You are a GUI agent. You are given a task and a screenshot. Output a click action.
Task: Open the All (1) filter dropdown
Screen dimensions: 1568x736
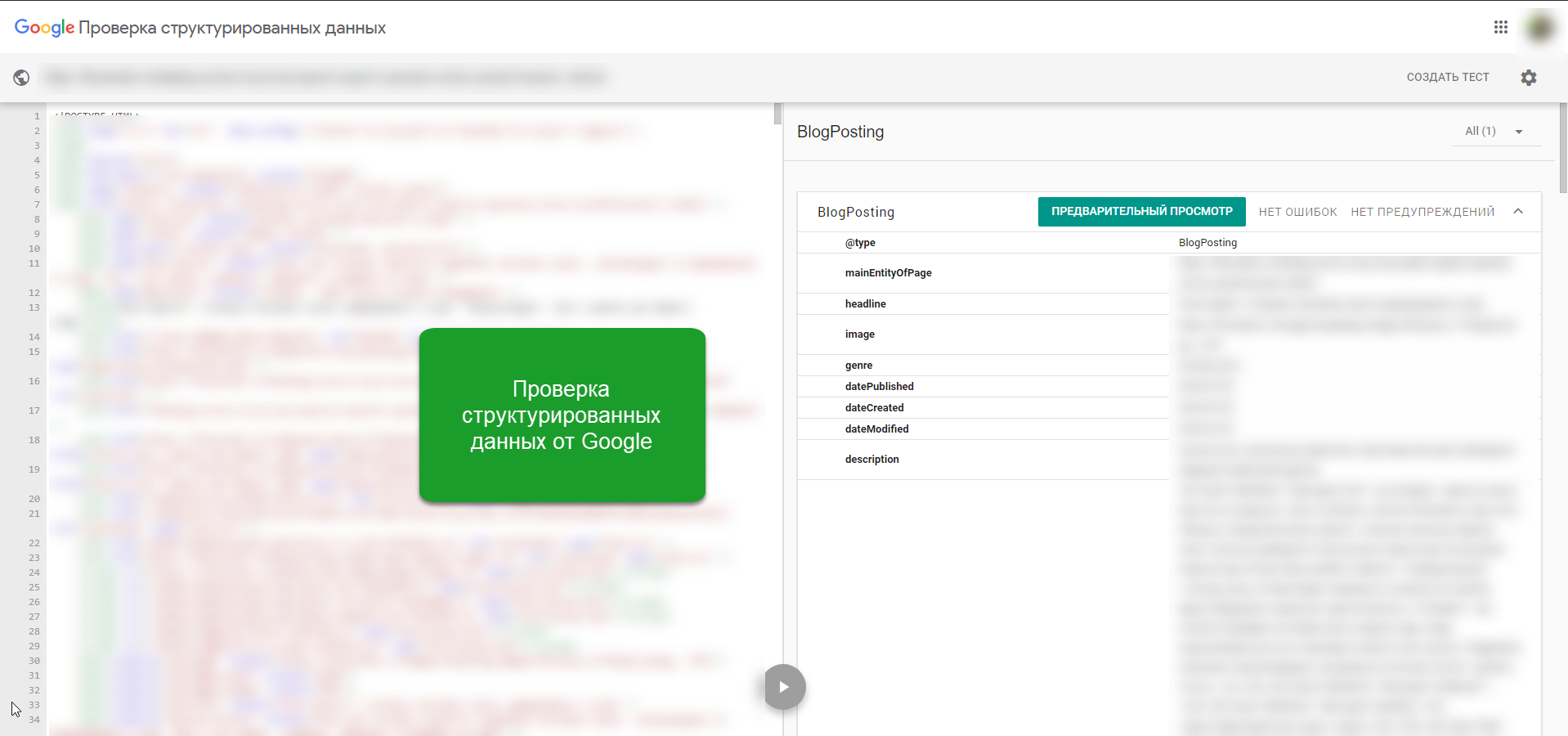click(x=1495, y=132)
